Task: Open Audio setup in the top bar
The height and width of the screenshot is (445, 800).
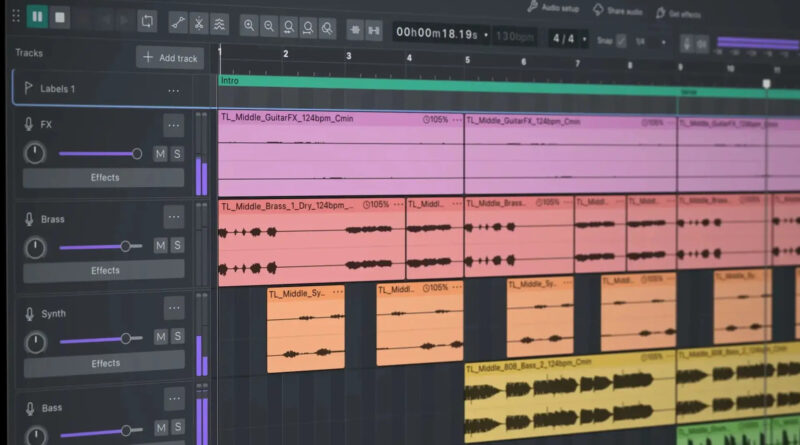Action: tap(554, 8)
